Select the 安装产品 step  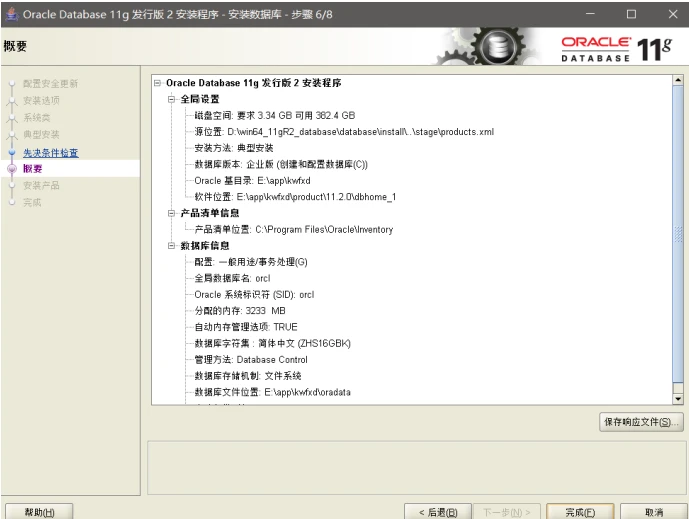pos(41,185)
